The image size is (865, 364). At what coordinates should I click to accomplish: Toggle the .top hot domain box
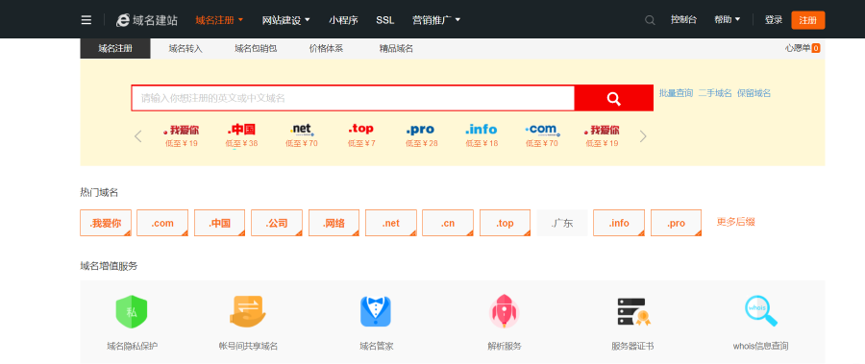pyautogui.click(x=505, y=223)
